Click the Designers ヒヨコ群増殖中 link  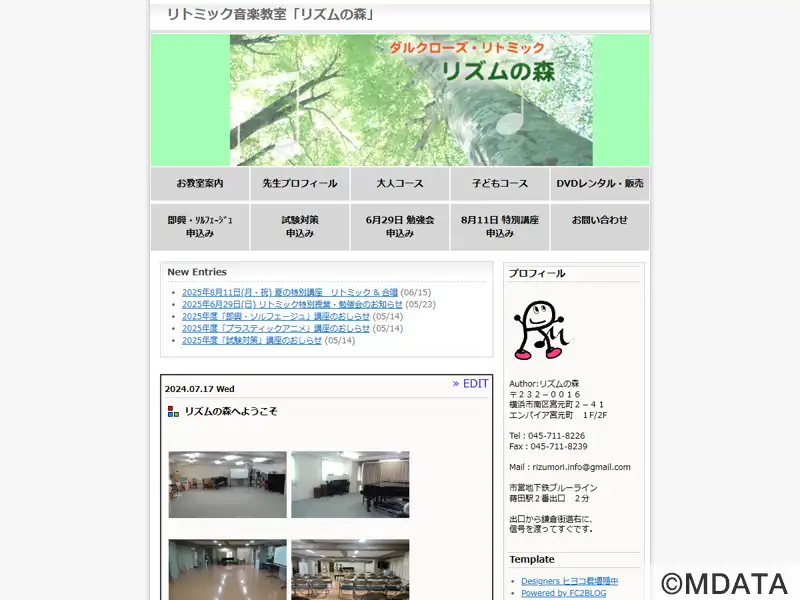click(569, 581)
